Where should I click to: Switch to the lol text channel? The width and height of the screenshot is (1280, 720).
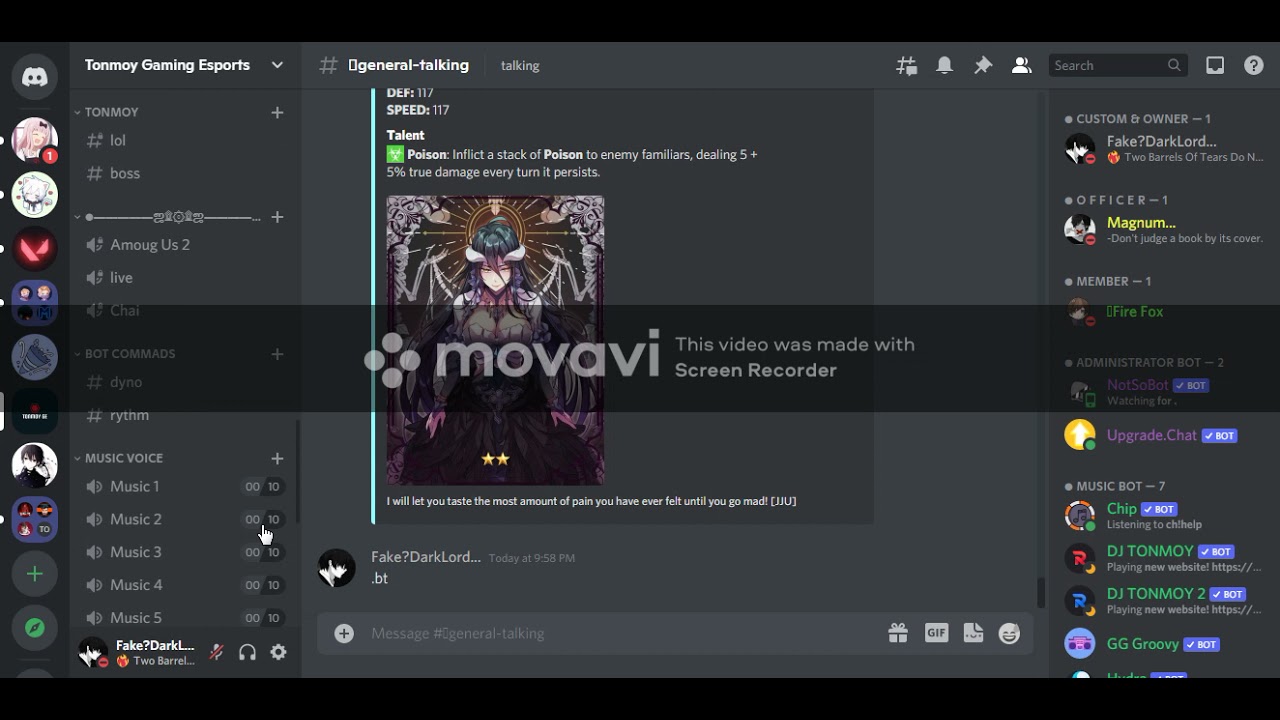[x=185, y=140]
